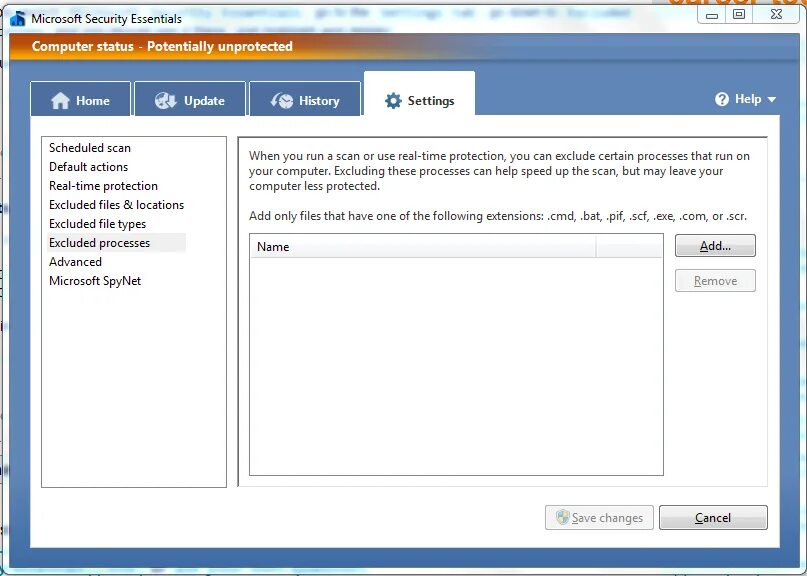The width and height of the screenshot is (807, 576).
Task: Open Real-time protection settings
Action: 103,186
